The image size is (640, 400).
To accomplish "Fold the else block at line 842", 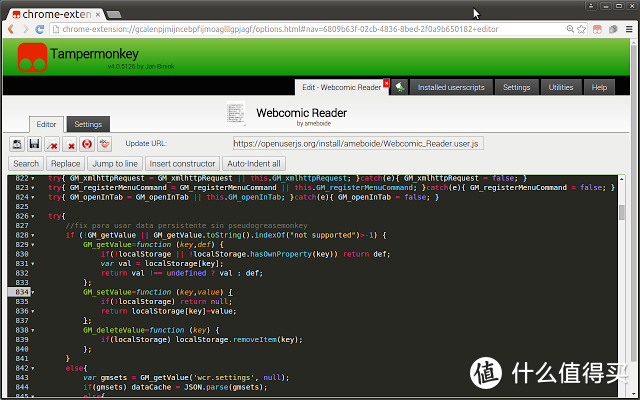I will tap(33, 368).
